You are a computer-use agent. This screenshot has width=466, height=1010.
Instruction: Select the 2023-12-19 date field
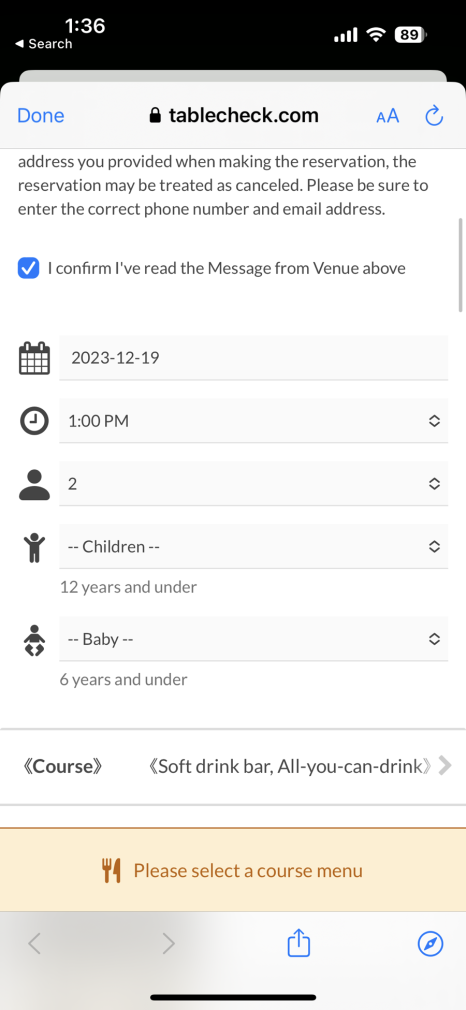point(253,357)
